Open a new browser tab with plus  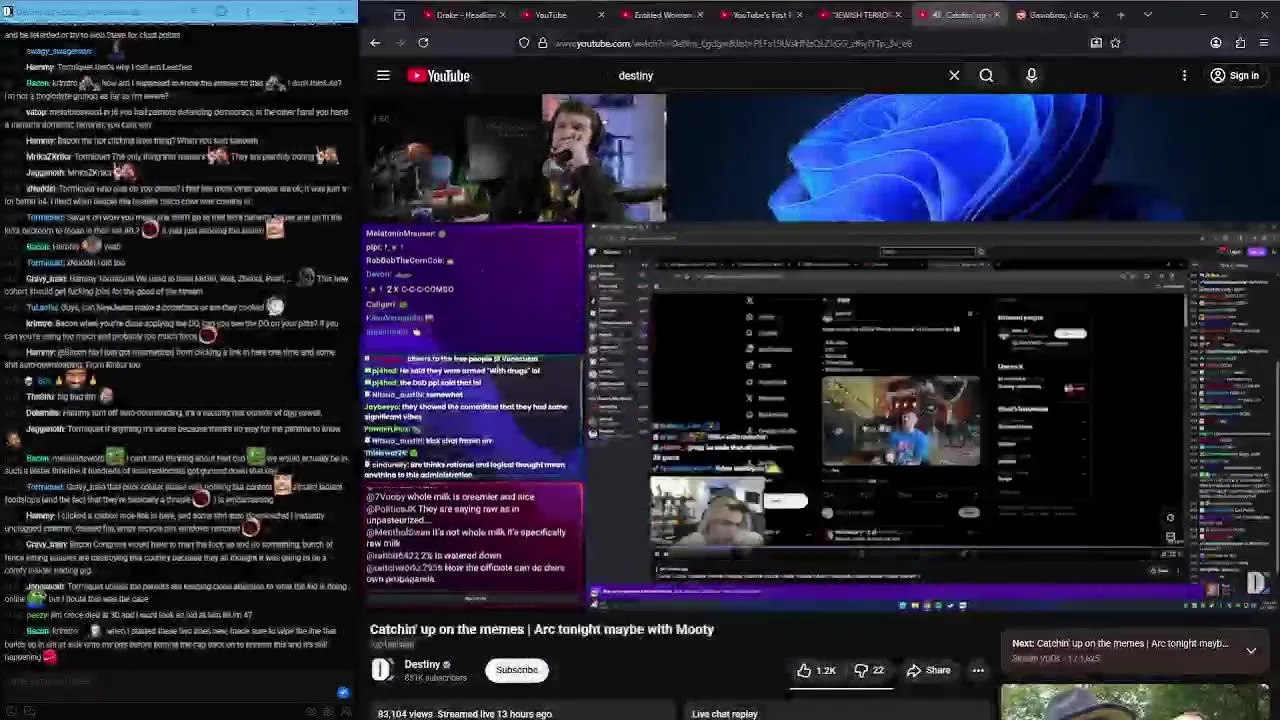click(1121, 15)
